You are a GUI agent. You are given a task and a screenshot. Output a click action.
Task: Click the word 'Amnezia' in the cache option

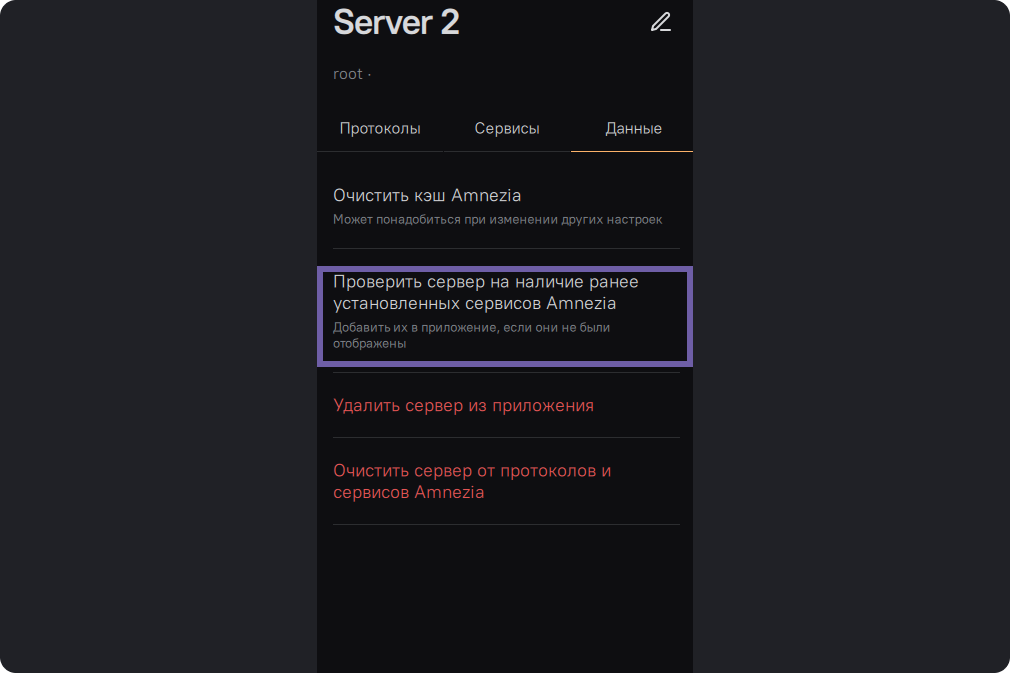point(486,195)
